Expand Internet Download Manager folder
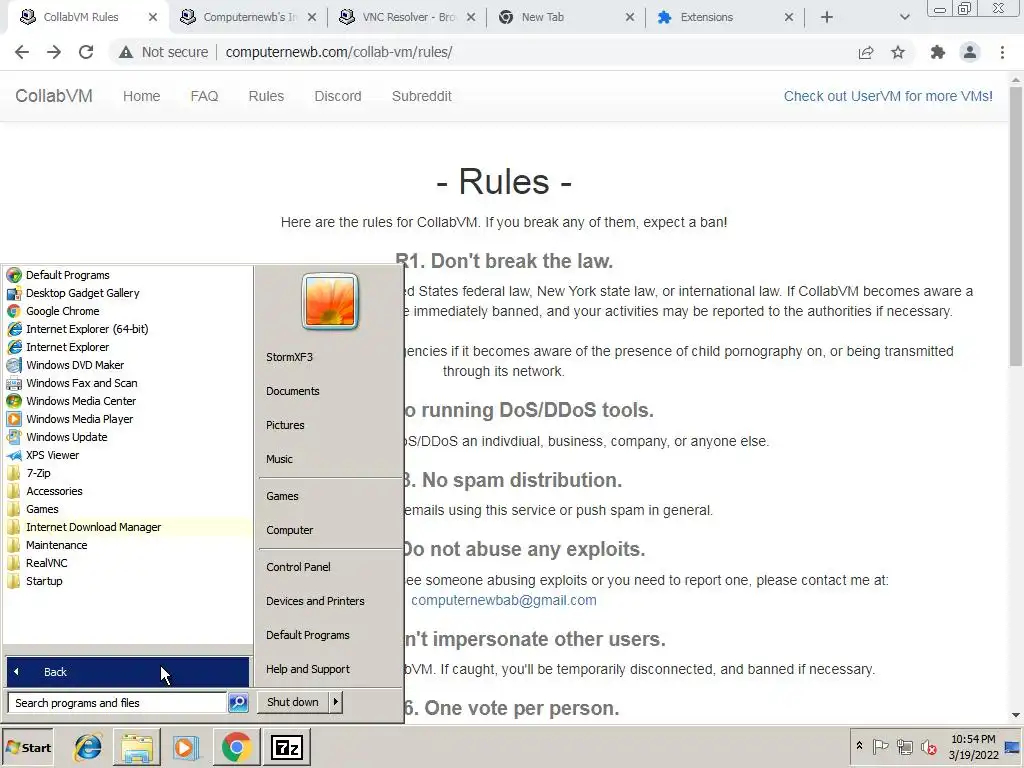The height and width of the screenshot is (768, 1024). [x=127, y=527]
